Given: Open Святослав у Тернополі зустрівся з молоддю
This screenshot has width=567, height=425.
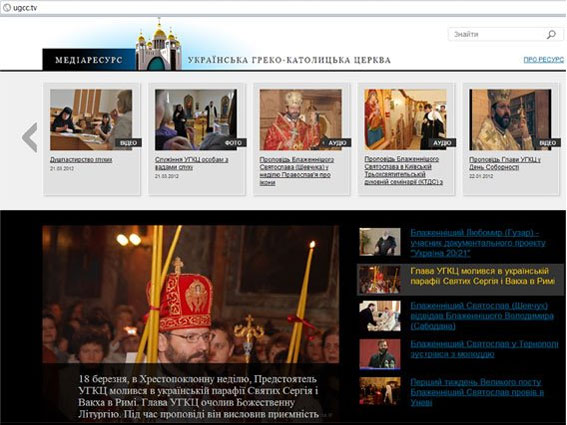Looking at the screenshot, I should 484,349.
